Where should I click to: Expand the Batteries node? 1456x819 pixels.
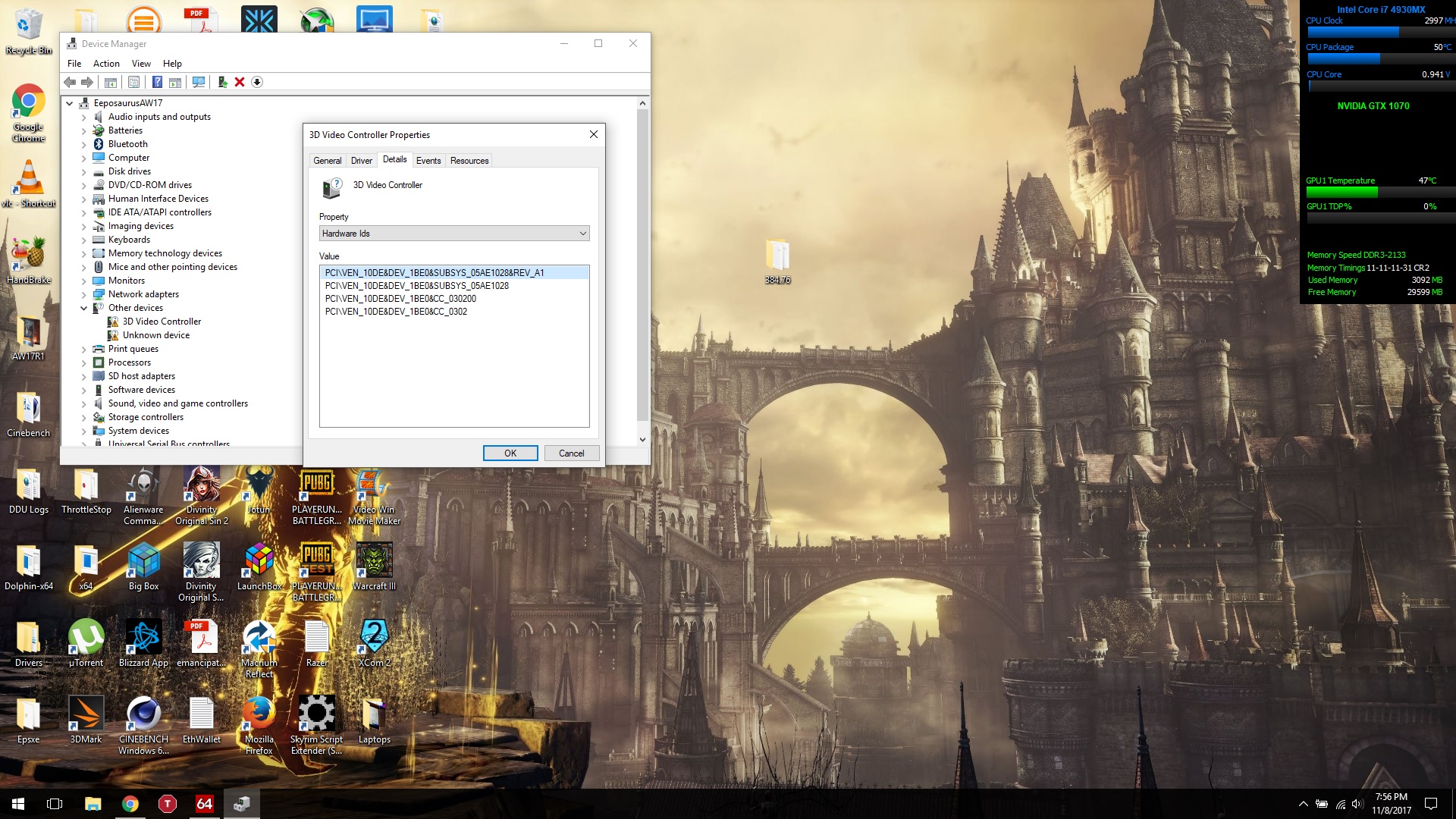(84, 130)
